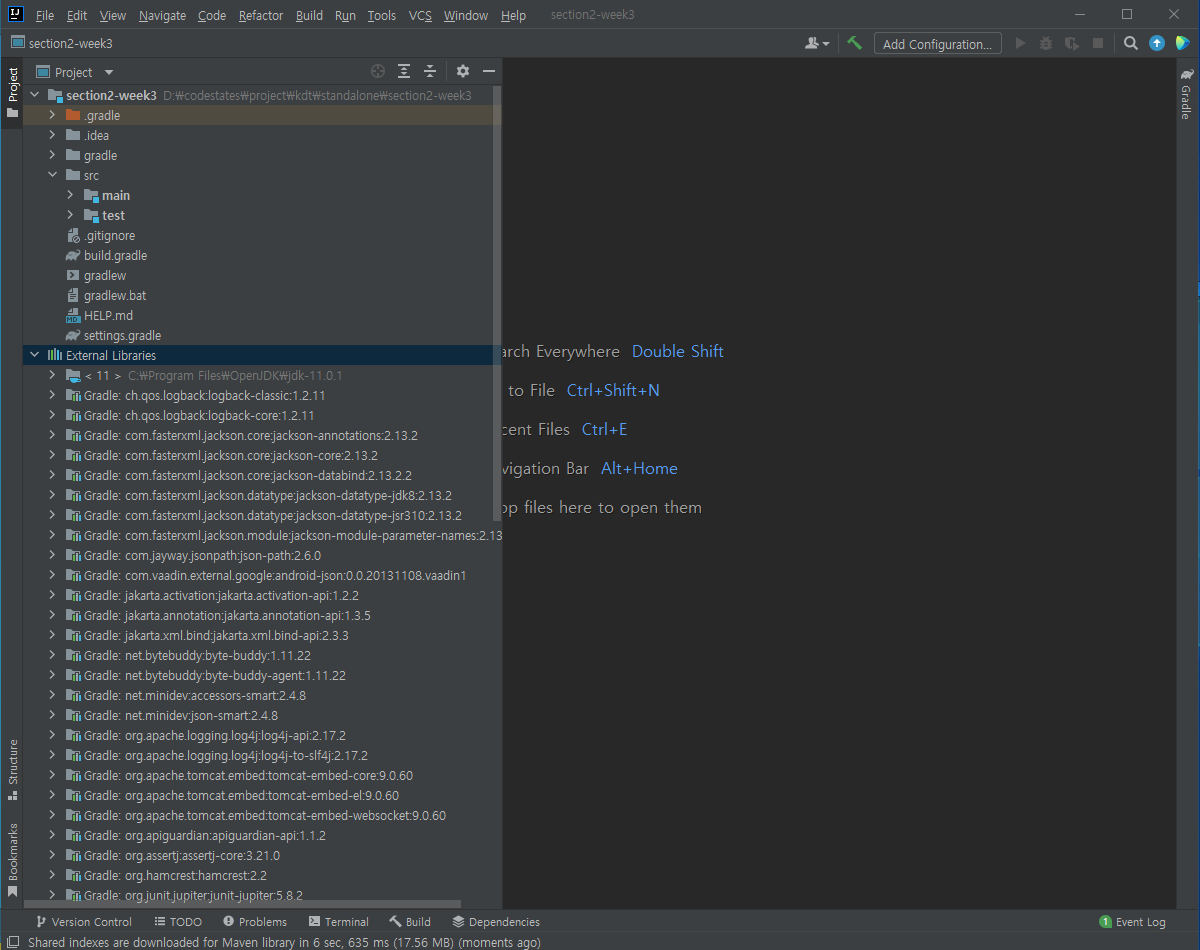The width and height of the screenshot is (1200, 950).
Task: Open Project panel gear options
Action: click(462, 71)
